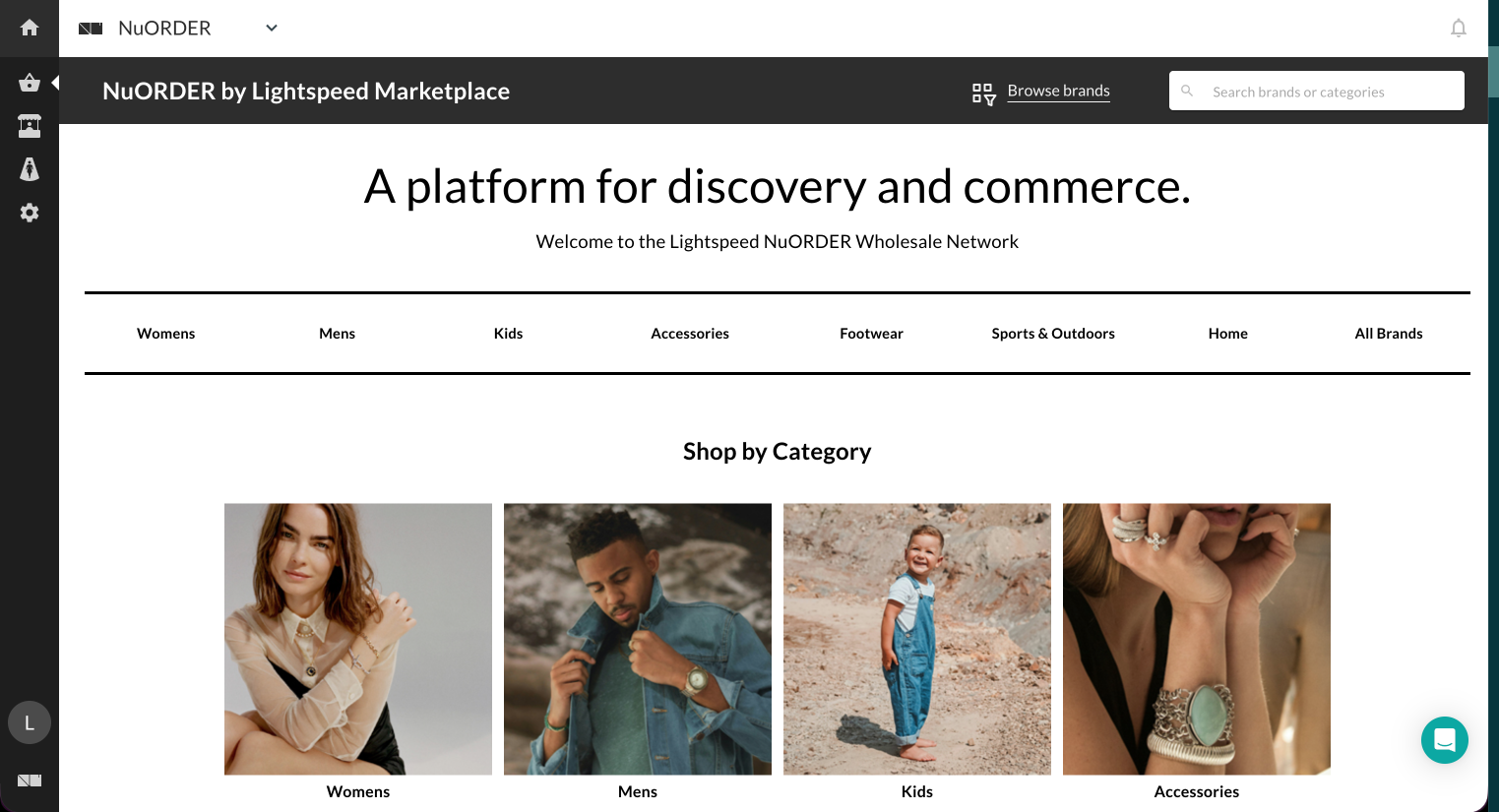
Task: Open the notifications bell icon
Action: coord(1459,29)
